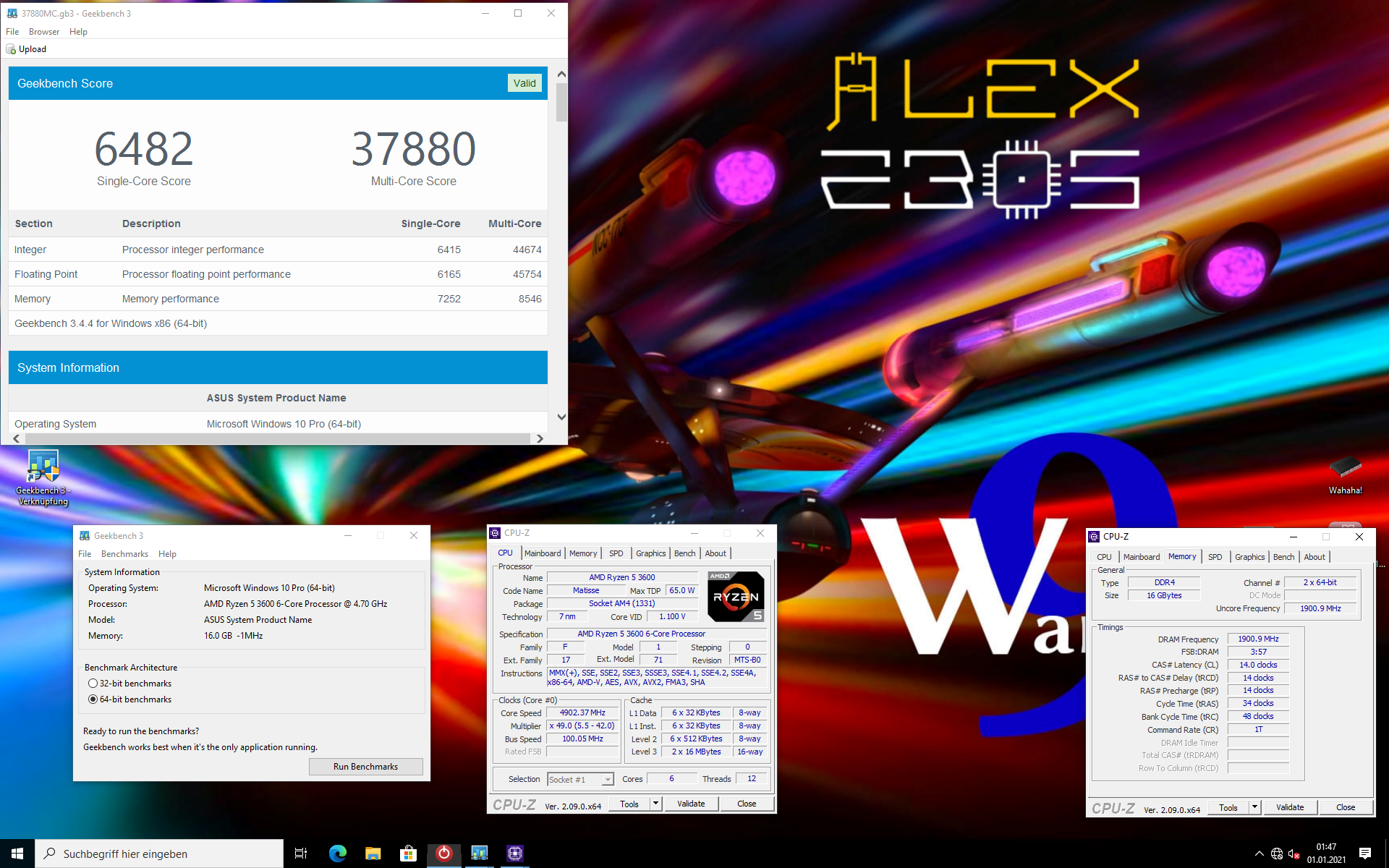Open Task View from taskbar
This screenshot has height=868, width=1389.
point(301,854)
